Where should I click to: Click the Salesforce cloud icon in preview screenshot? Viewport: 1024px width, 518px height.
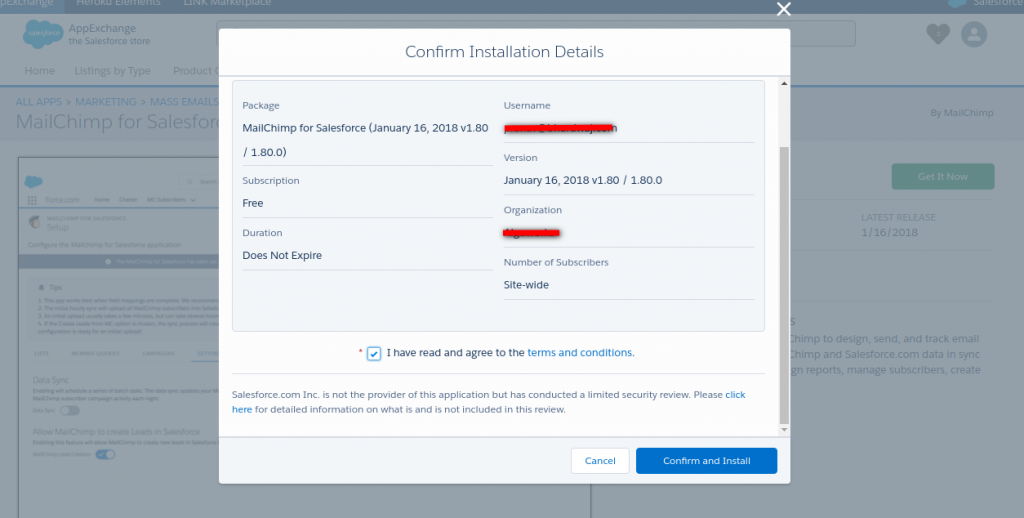pyautogui.click(x=33, y=182)
